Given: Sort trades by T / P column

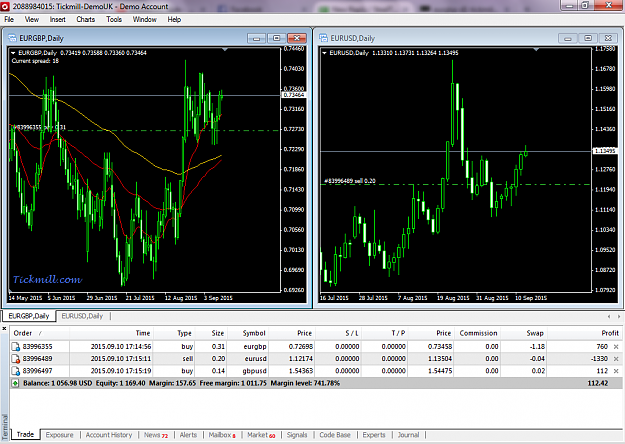Looking at the screenshot, I should (384, 333).
